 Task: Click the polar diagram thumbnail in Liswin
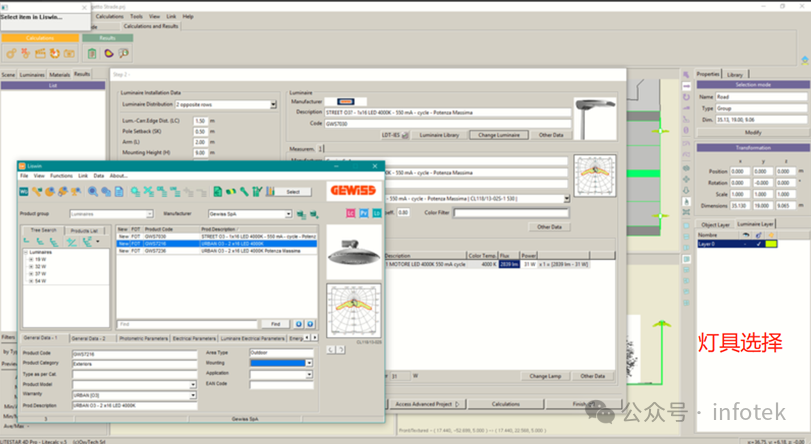tap(354, 310)
